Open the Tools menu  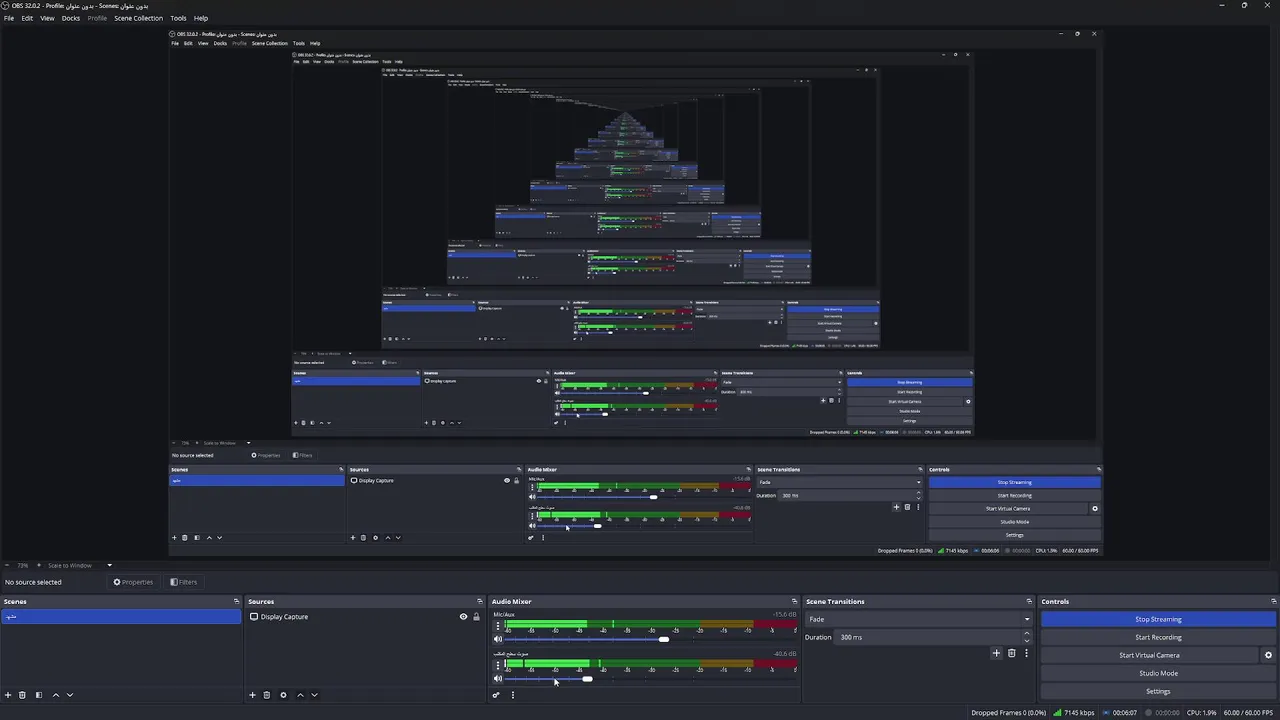click(178, 18)
